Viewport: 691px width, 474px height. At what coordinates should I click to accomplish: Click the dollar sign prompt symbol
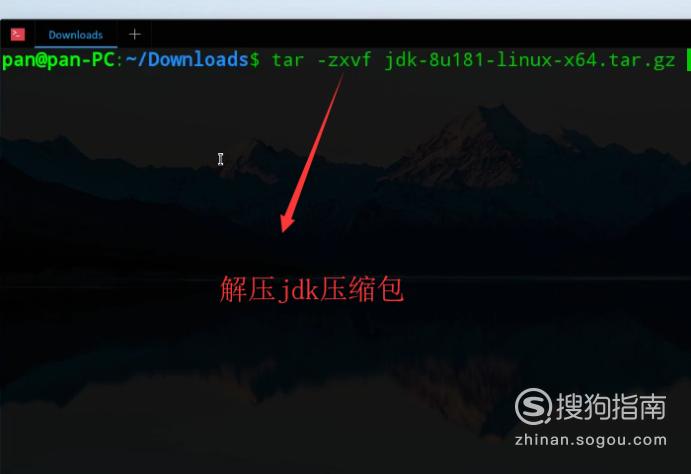pyautogui.click(x=255, y=59)
